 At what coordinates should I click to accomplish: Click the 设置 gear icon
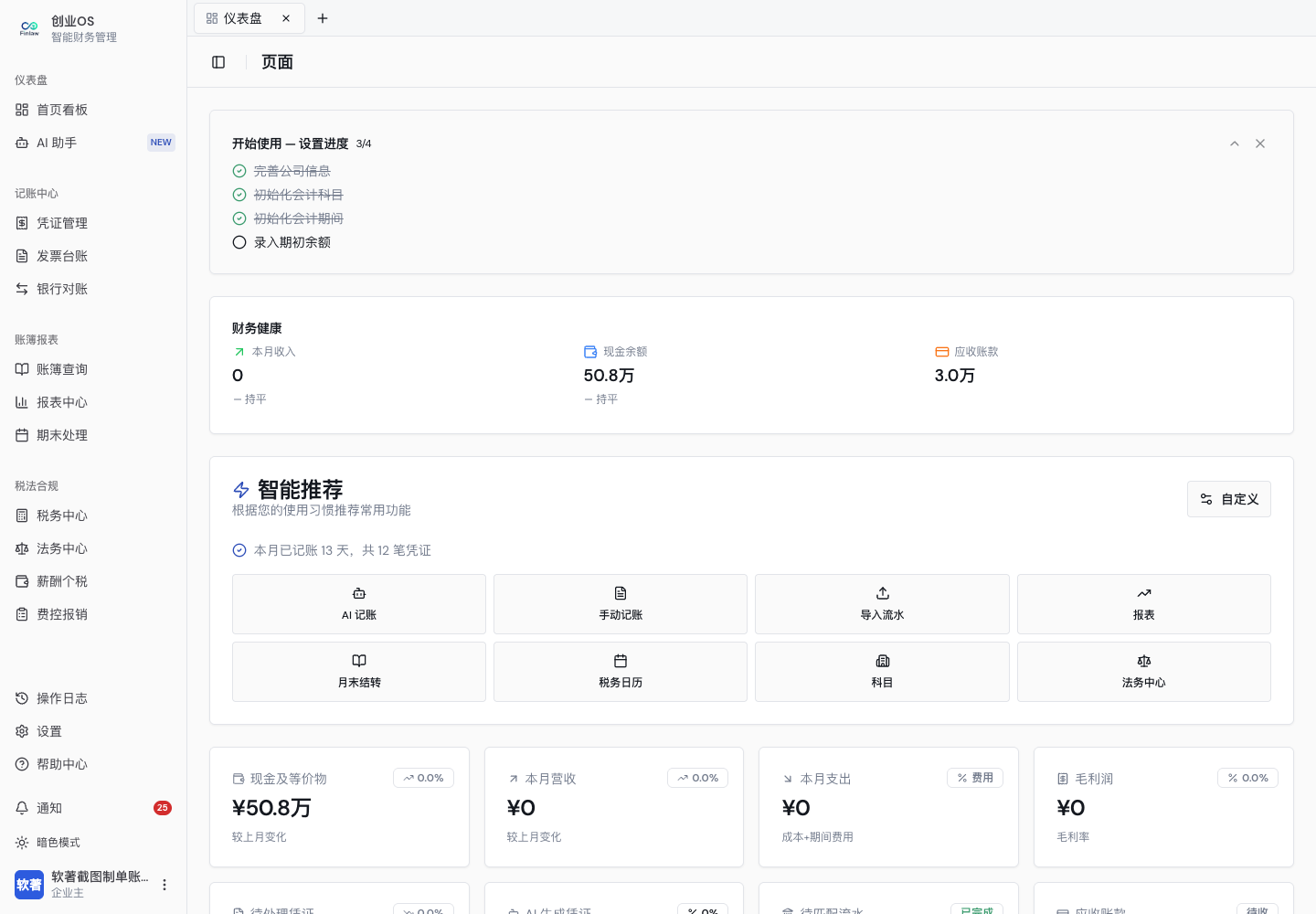pyautogui.click(x=22, y=731)
